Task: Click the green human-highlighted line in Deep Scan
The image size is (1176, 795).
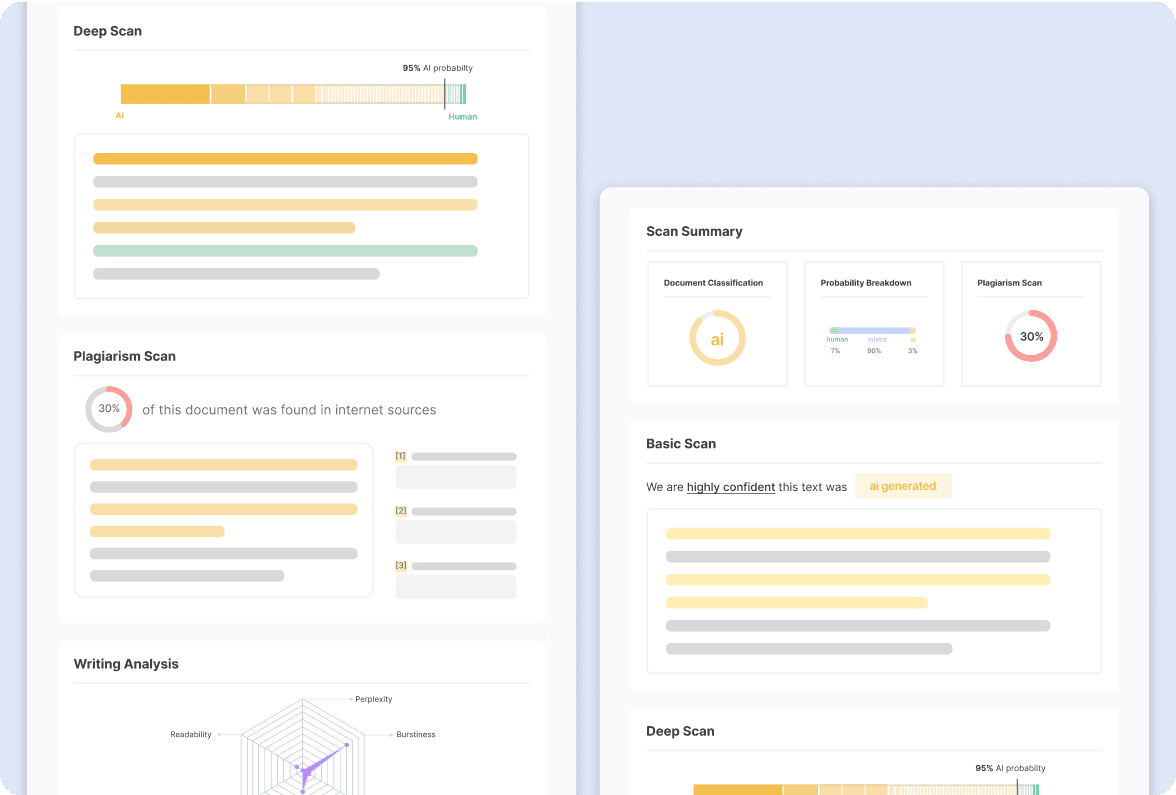Action: point(285,251)
